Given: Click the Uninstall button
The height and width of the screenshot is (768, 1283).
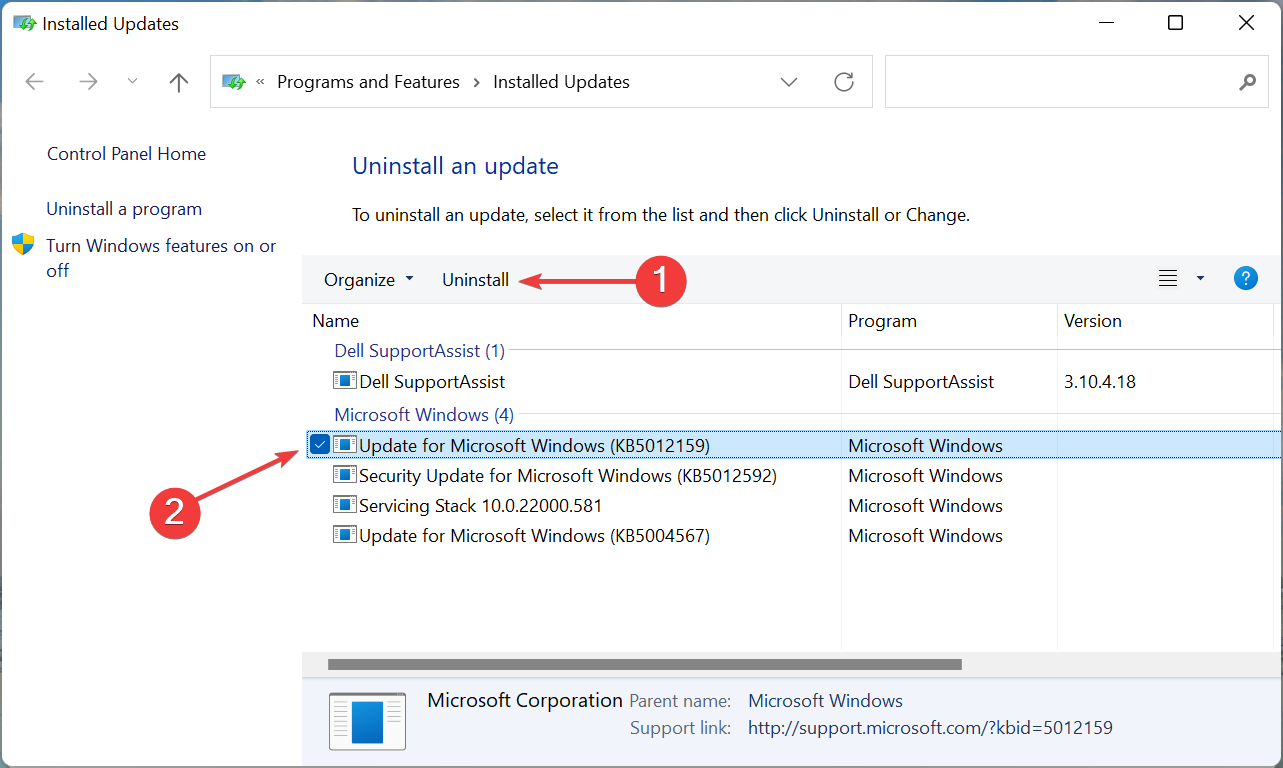Looking at the screenshot, I should (475, 279).
